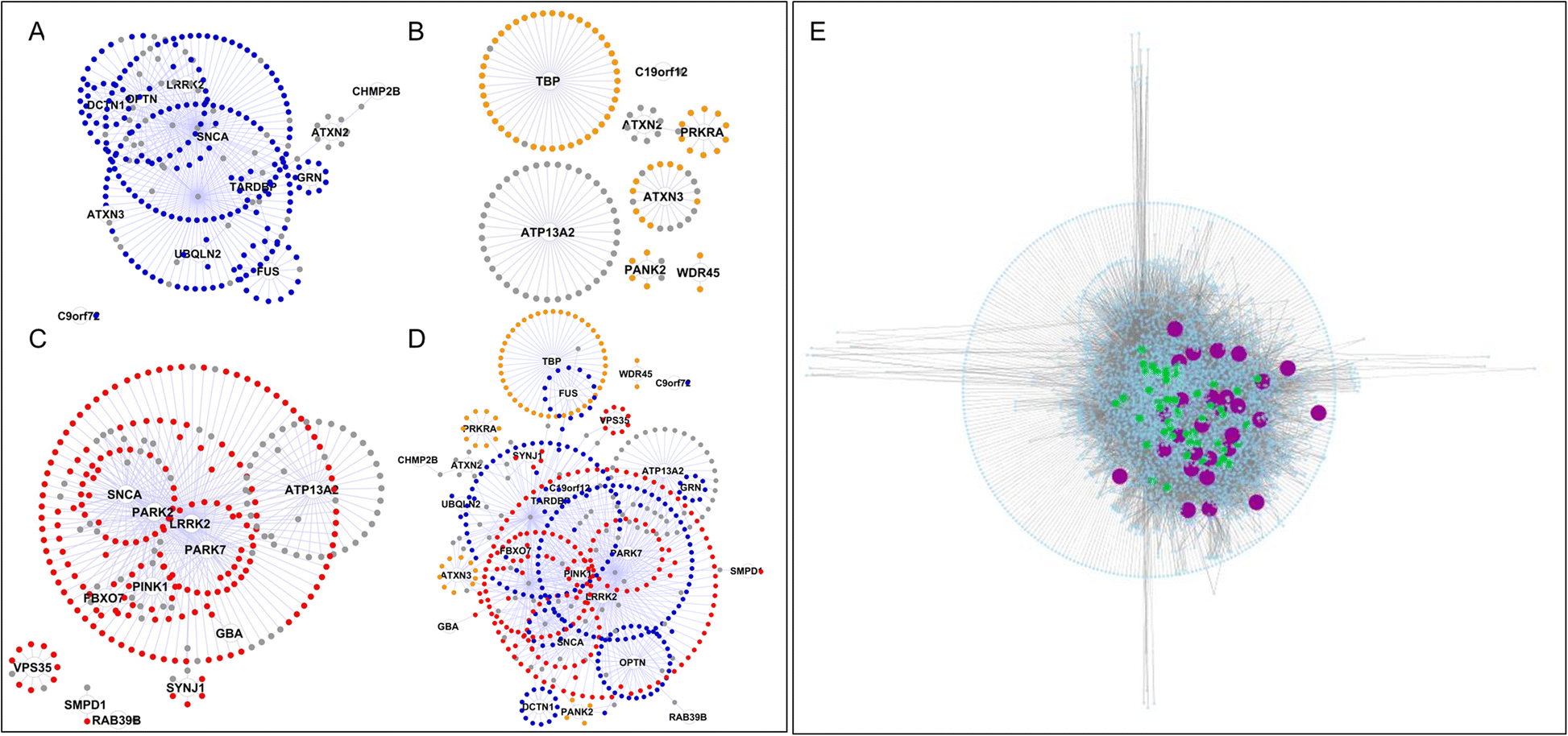Screen dimensions: 1568x736
Task: Pick the PANK2 label in panel D
Action: [578, 713]
